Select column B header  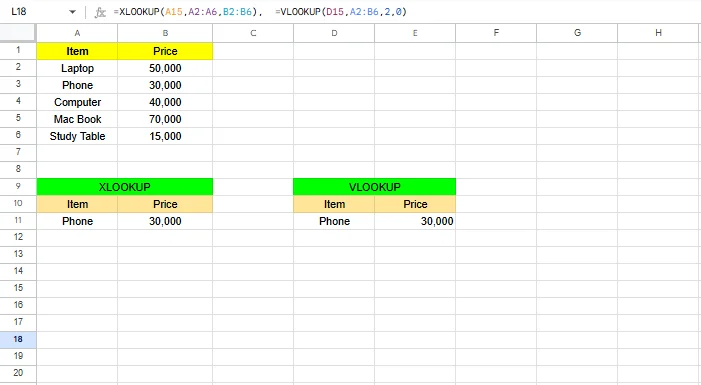(x=165, y=33)
